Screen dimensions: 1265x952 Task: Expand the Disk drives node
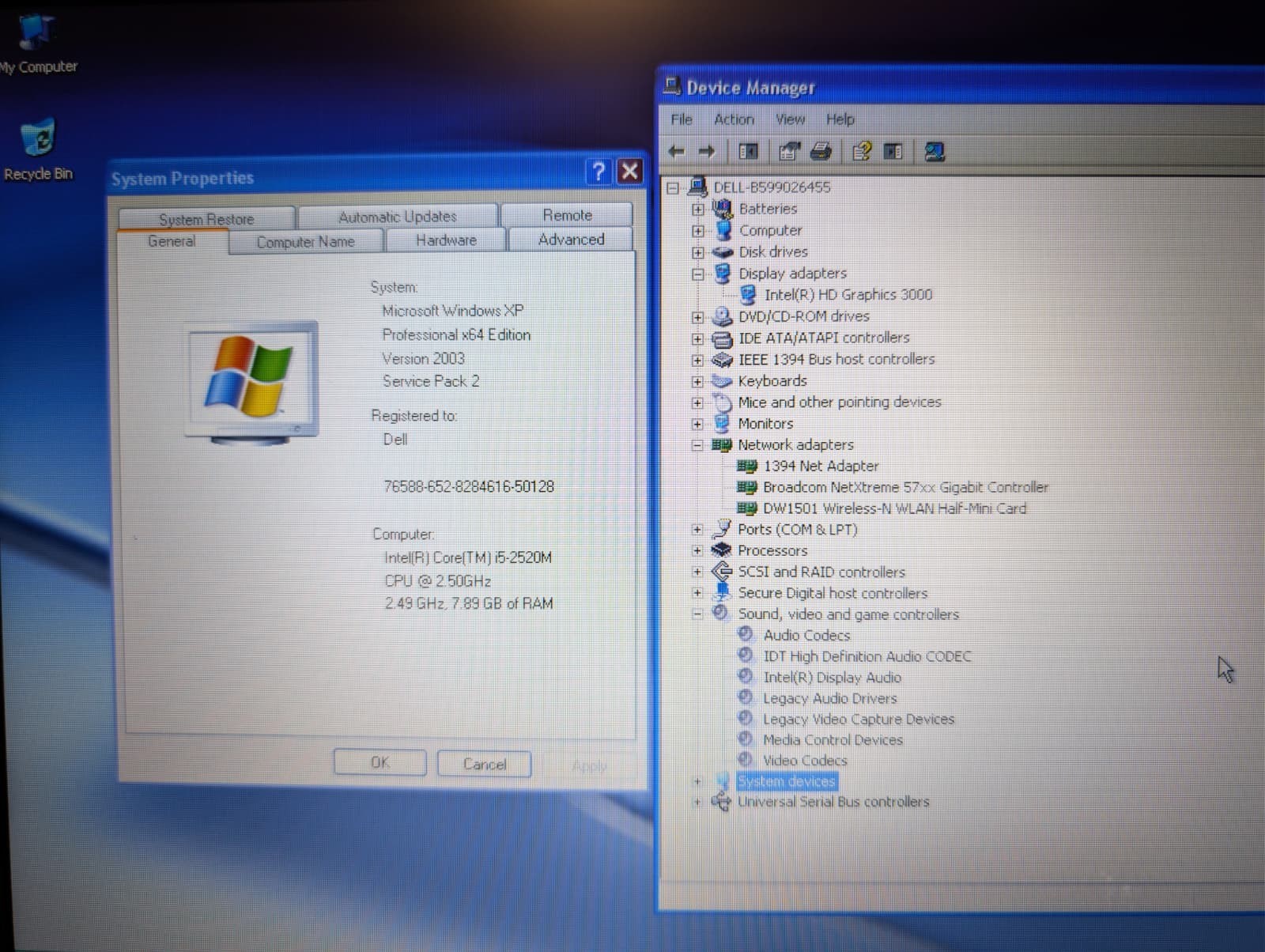[697, 253]
